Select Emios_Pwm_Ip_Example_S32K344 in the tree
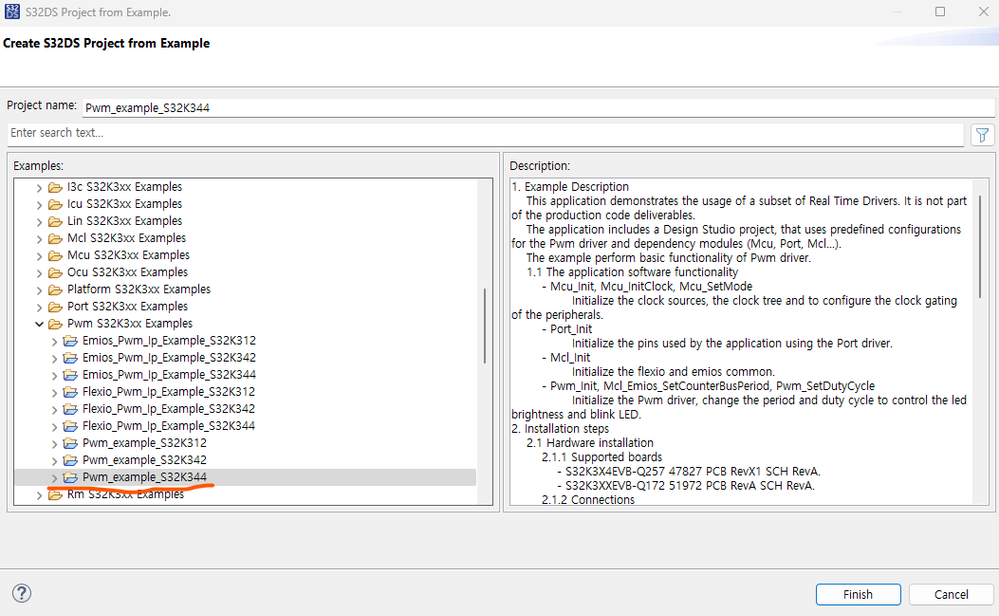 click(x=169, y=375)
